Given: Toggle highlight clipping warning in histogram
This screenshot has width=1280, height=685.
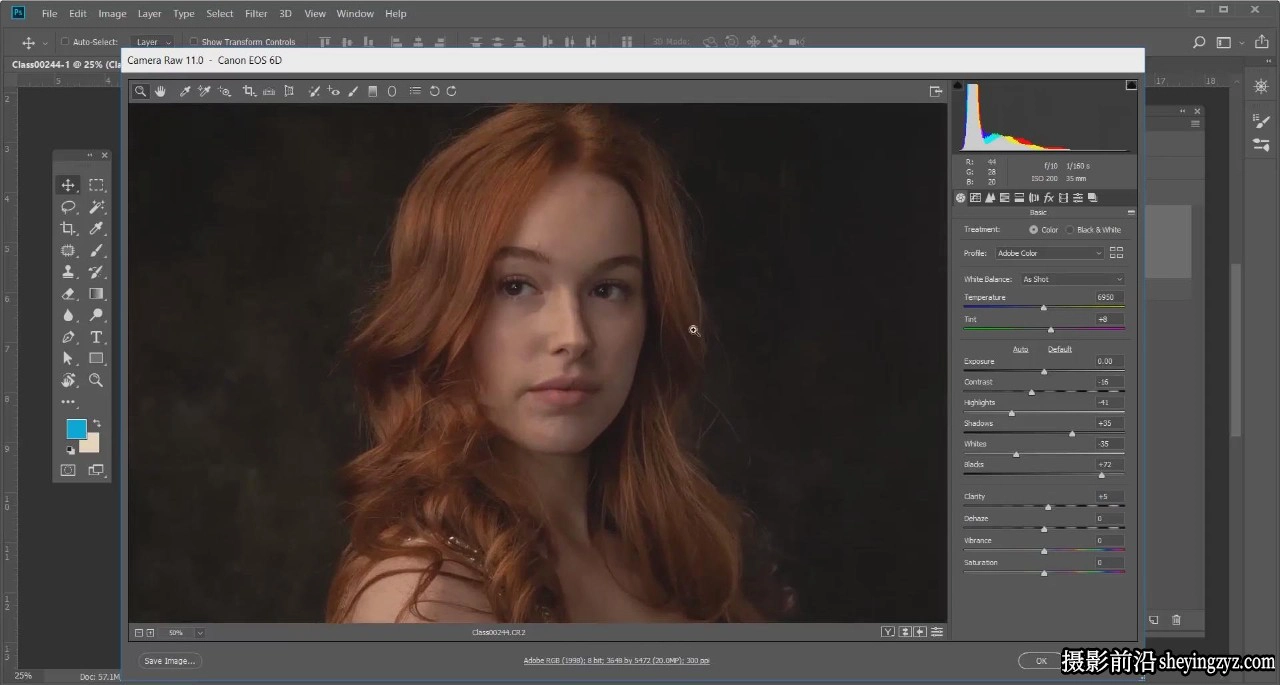Looking at the screenshot, I should pos(1131,86).
